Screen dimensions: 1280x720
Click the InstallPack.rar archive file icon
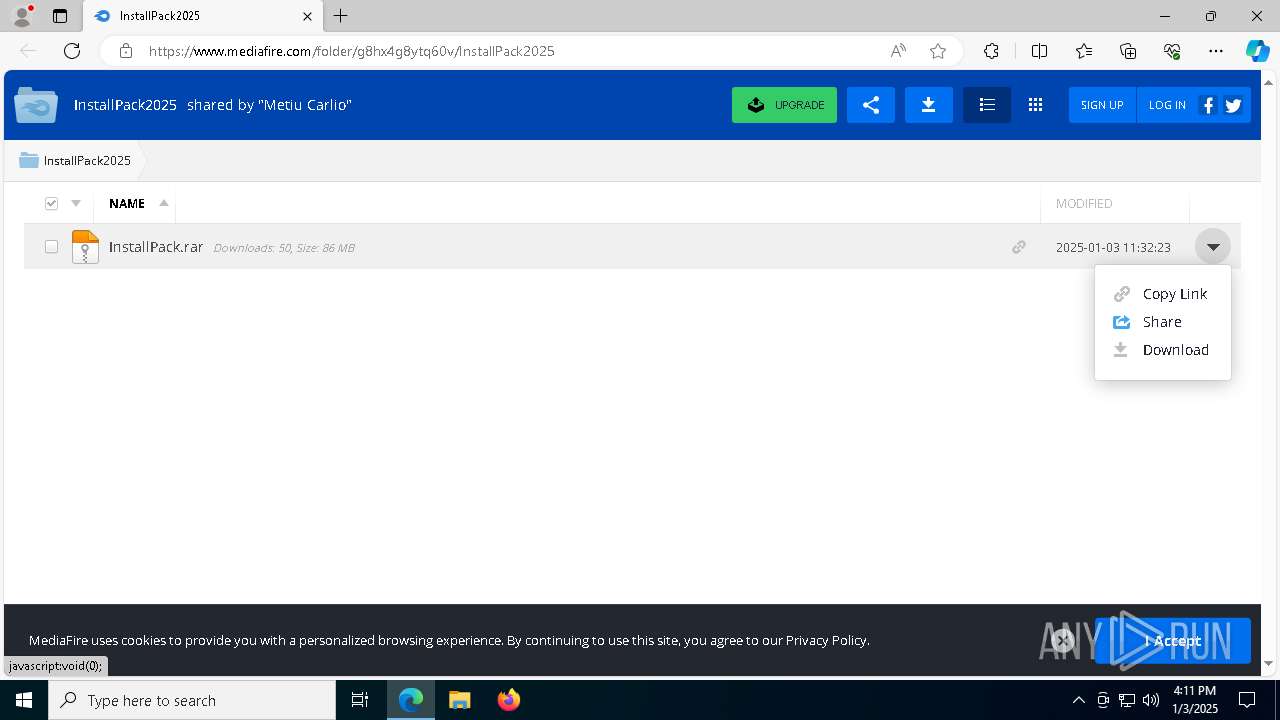pyautogui.click(x=85, y=247)
